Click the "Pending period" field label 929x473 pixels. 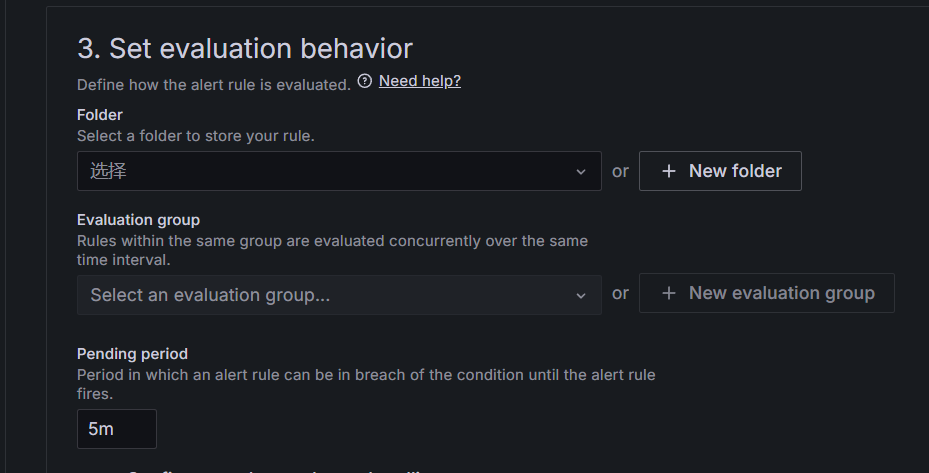[x=132, y=354]
